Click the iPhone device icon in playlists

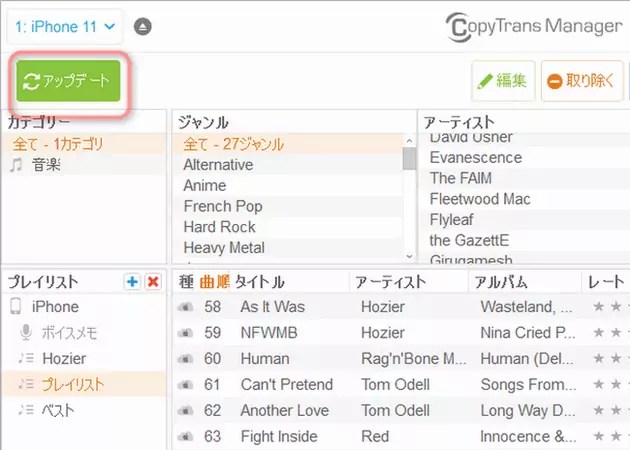click(x=16, y=307)
